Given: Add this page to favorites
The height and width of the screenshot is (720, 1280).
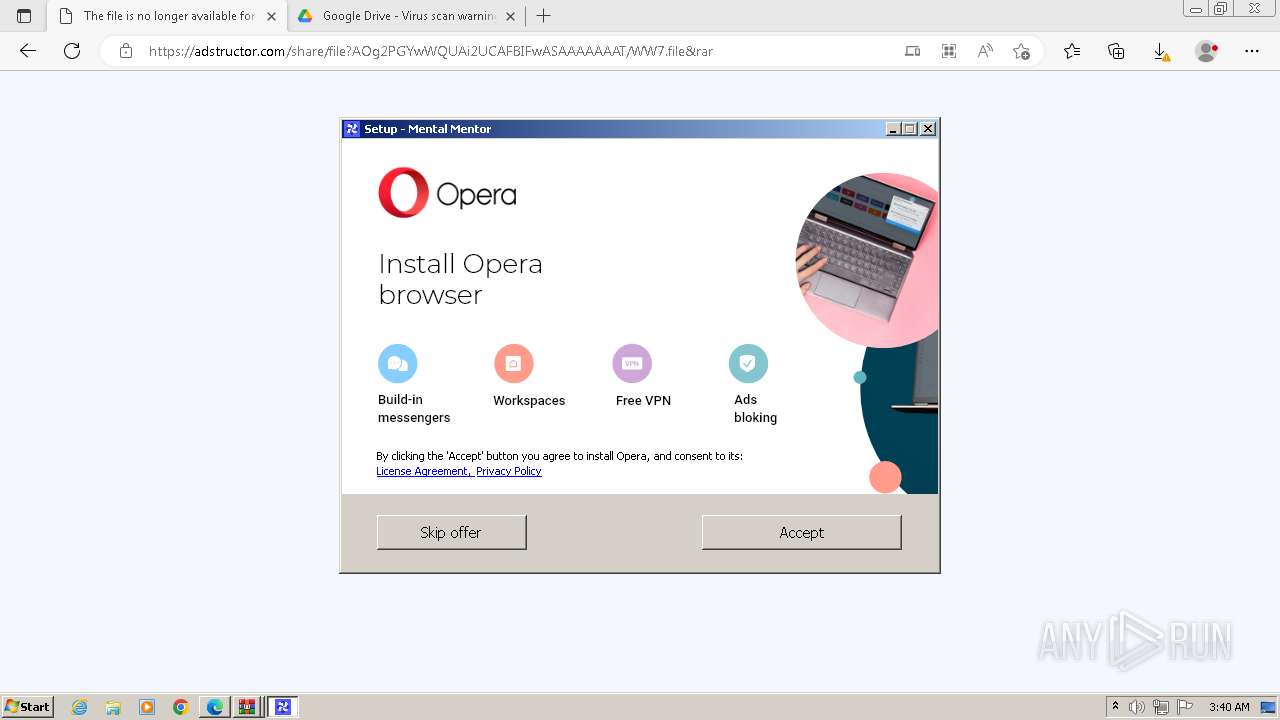Looking at the screenshot, I should pyautogui.click(x=1021, y=51).
